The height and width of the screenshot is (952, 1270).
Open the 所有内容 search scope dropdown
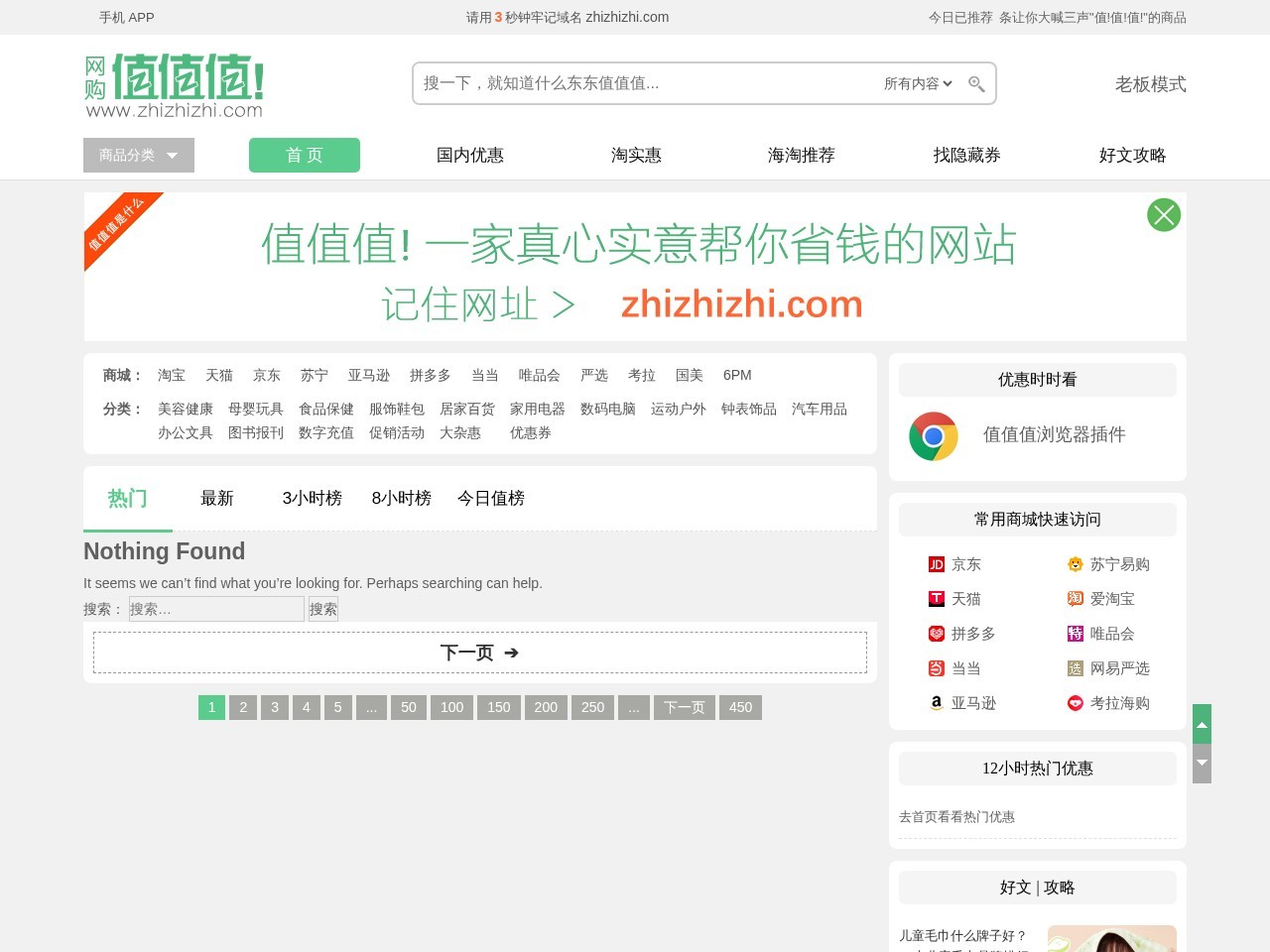[918, 84]
